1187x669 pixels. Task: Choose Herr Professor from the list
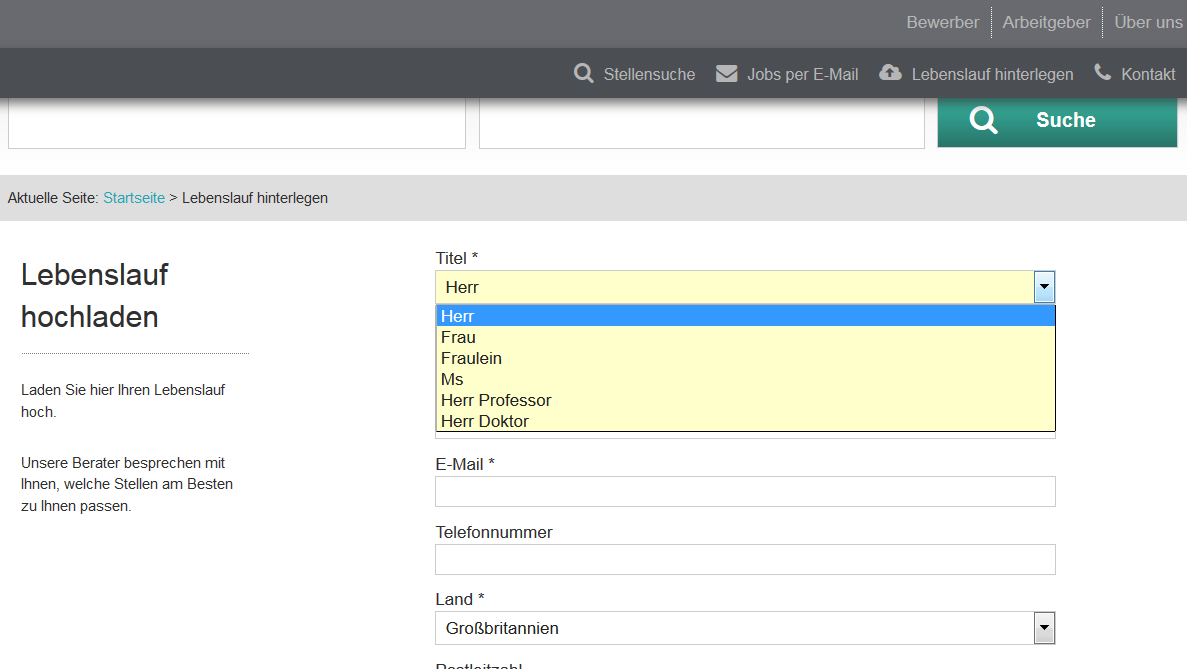coord(745,400)
